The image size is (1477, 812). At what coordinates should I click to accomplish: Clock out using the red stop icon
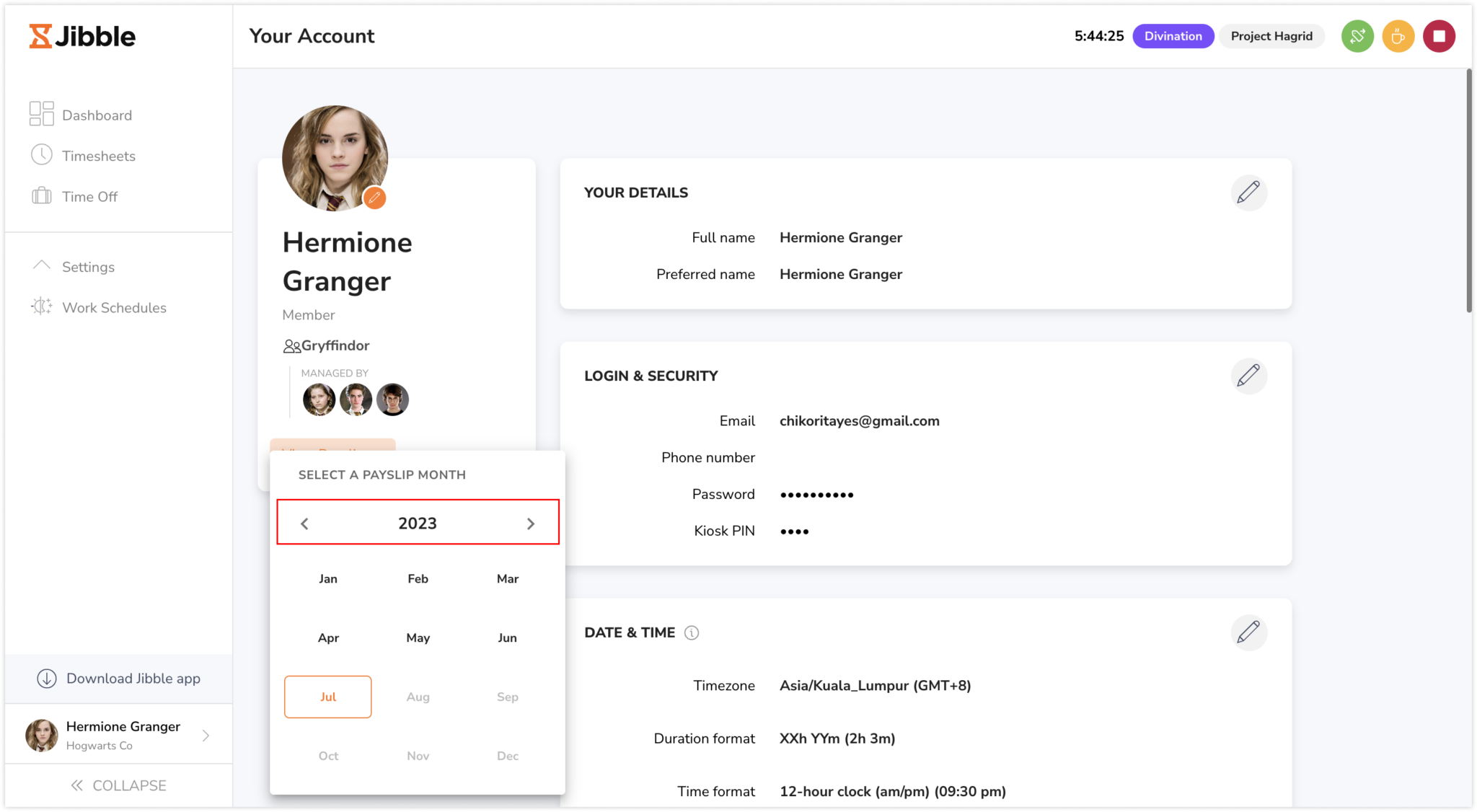pyautogui.click(x=1439, y=35)
